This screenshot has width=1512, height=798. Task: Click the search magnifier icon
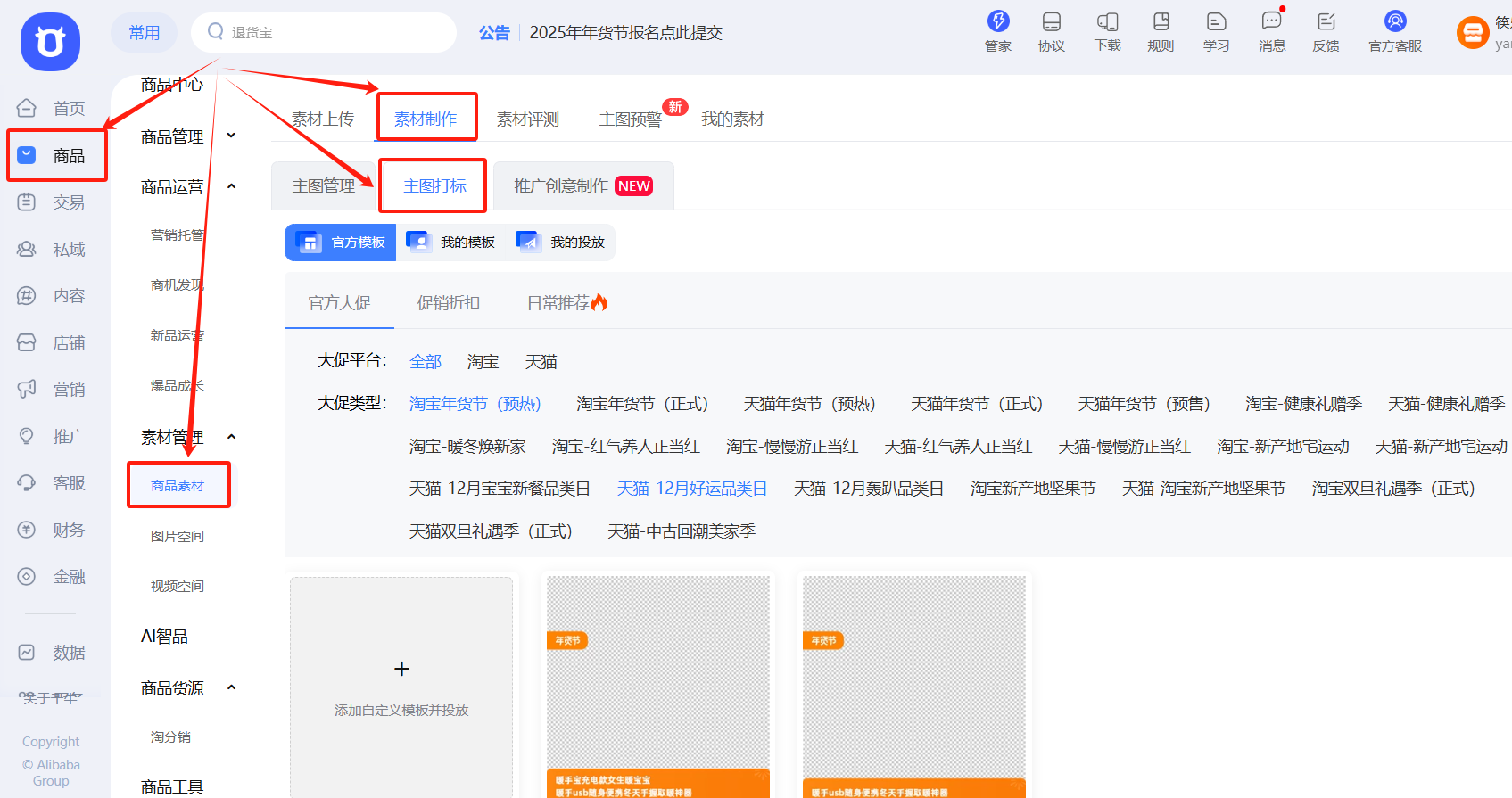tap(215, 32)
